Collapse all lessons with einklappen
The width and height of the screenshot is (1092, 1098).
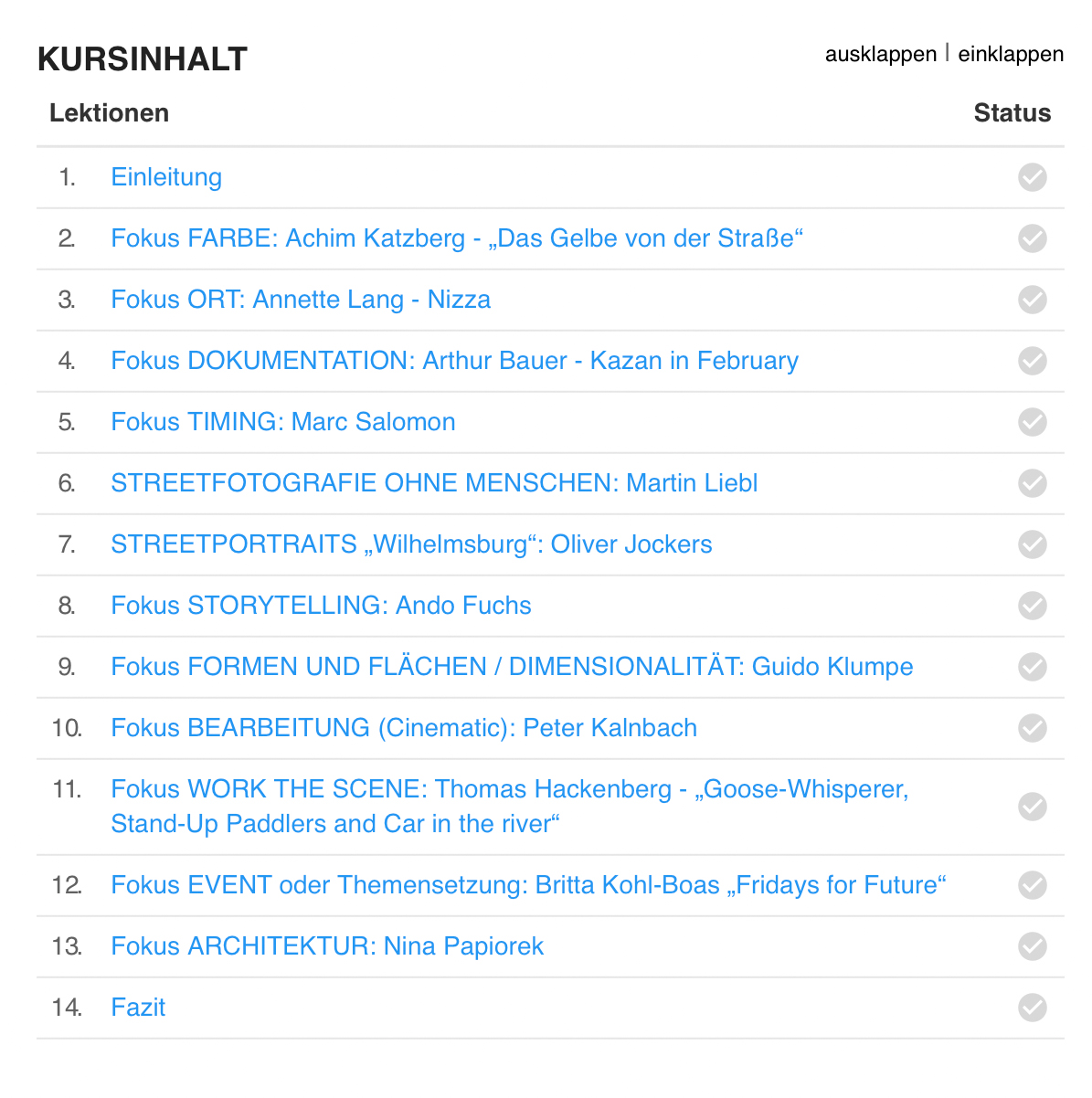point(1011,55)
